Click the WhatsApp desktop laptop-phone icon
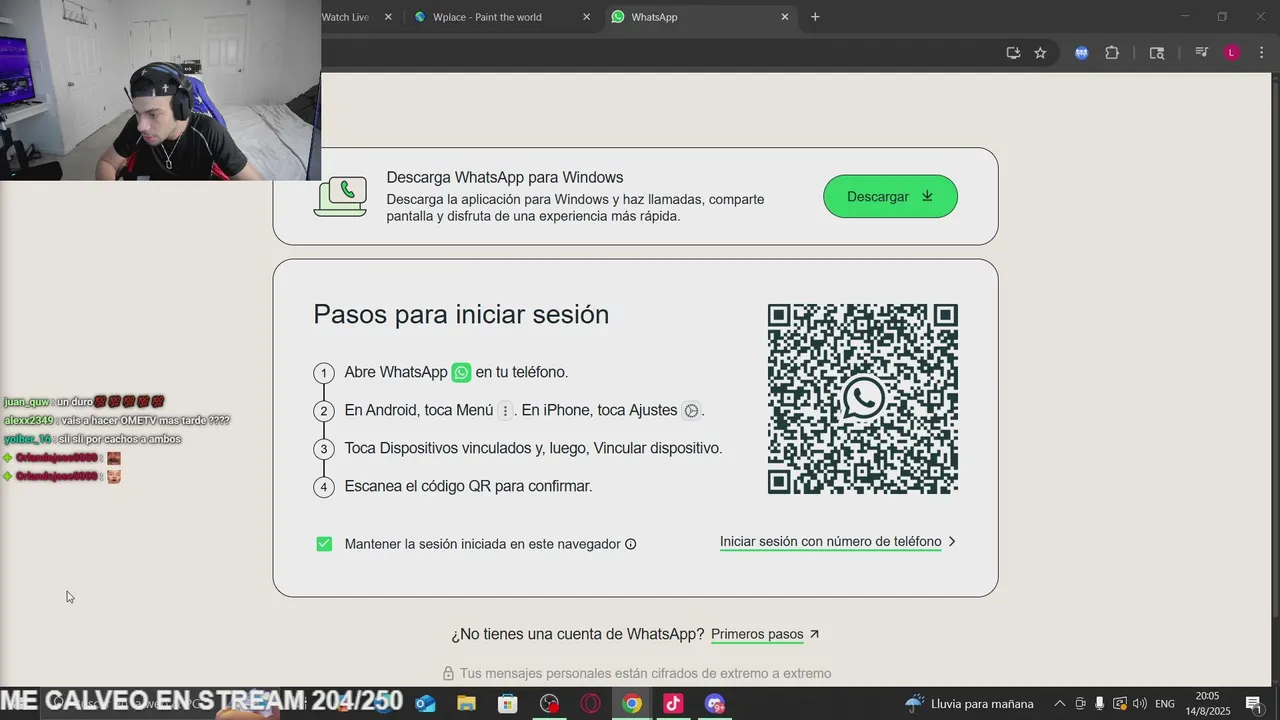Image resolution: width=1280 pixels, height=720 pixels. pos(340,196)
